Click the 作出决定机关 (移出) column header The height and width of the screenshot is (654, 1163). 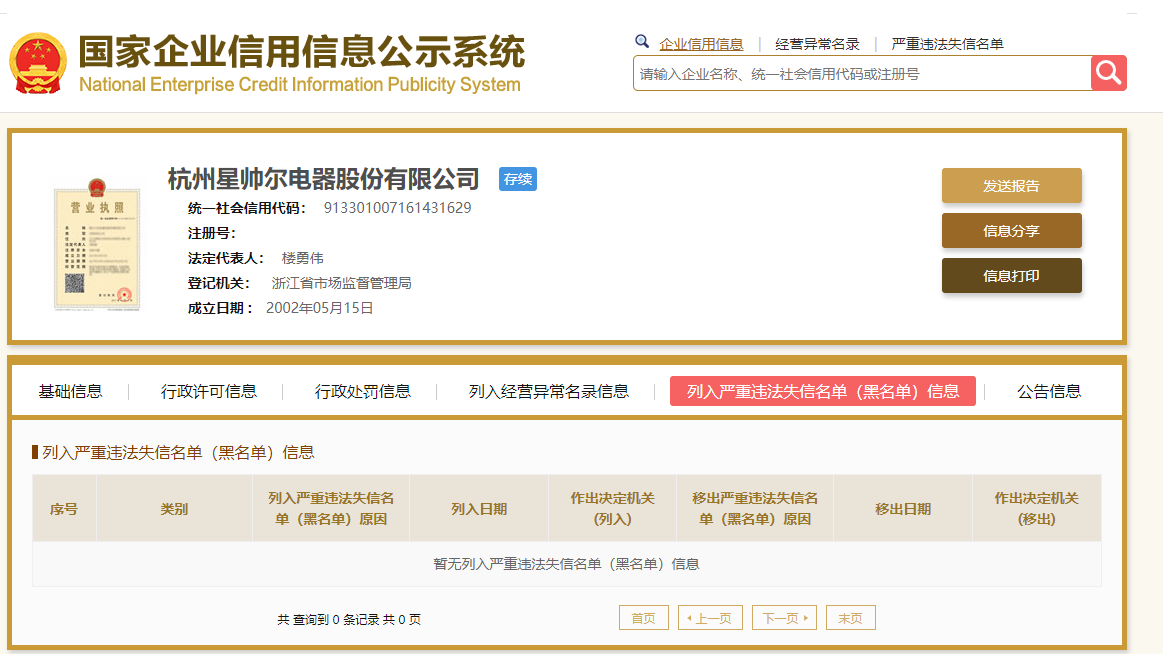click(1036, 509)
